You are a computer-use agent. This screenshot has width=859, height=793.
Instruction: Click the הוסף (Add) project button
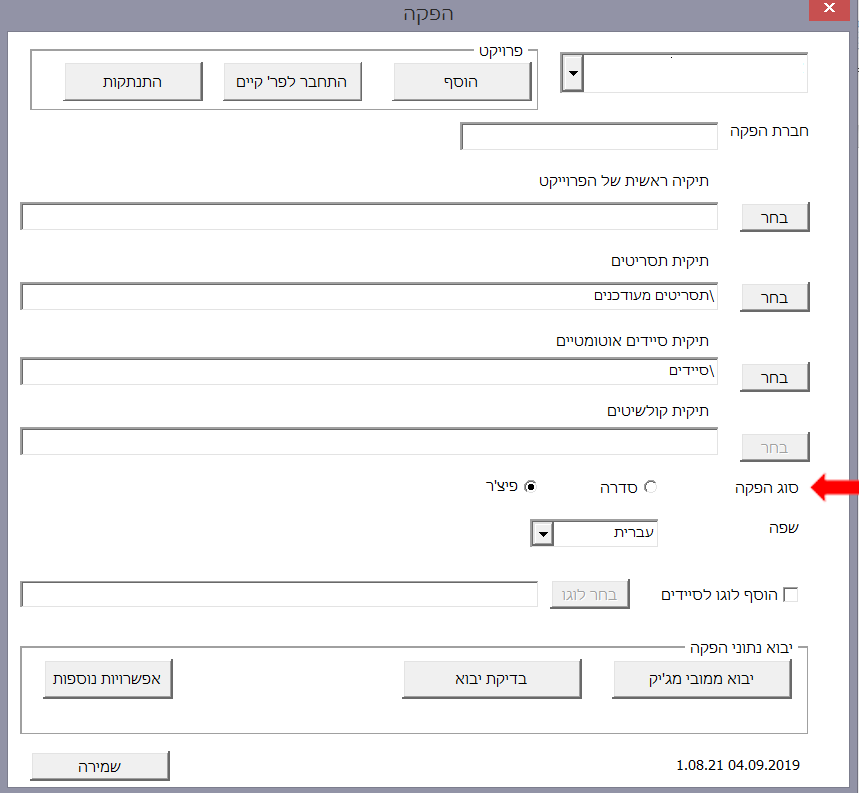(x=461, y=82)
